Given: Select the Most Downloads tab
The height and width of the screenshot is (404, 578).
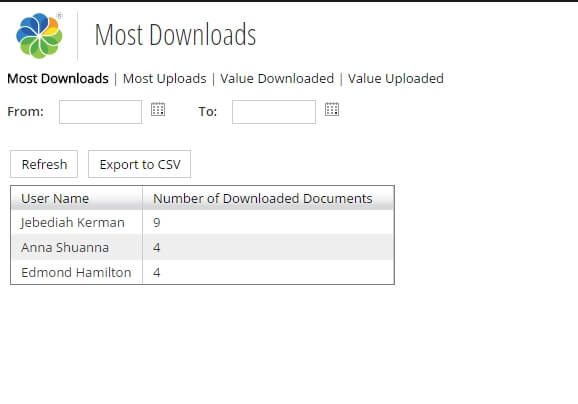Looking at the screenshot, I should pos(58,79).
